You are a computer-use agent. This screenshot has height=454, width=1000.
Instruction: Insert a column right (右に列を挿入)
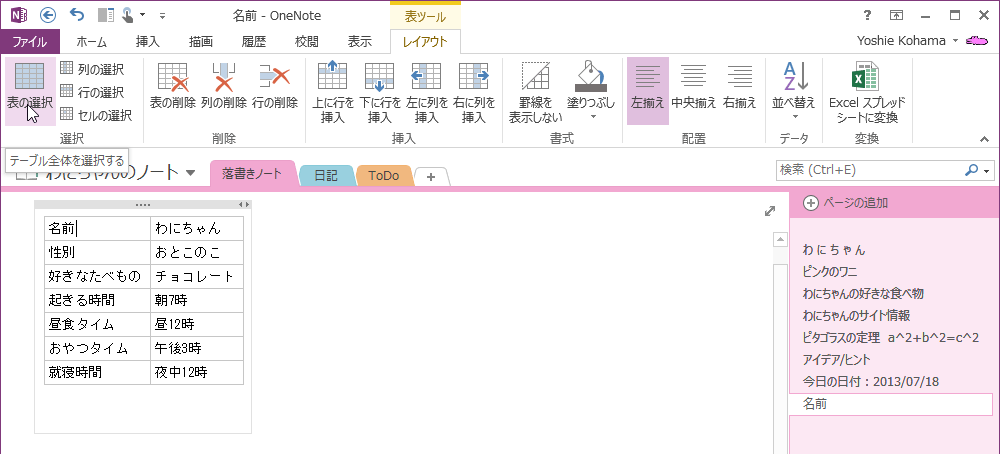pyautogui.click(x=474, y=92)
